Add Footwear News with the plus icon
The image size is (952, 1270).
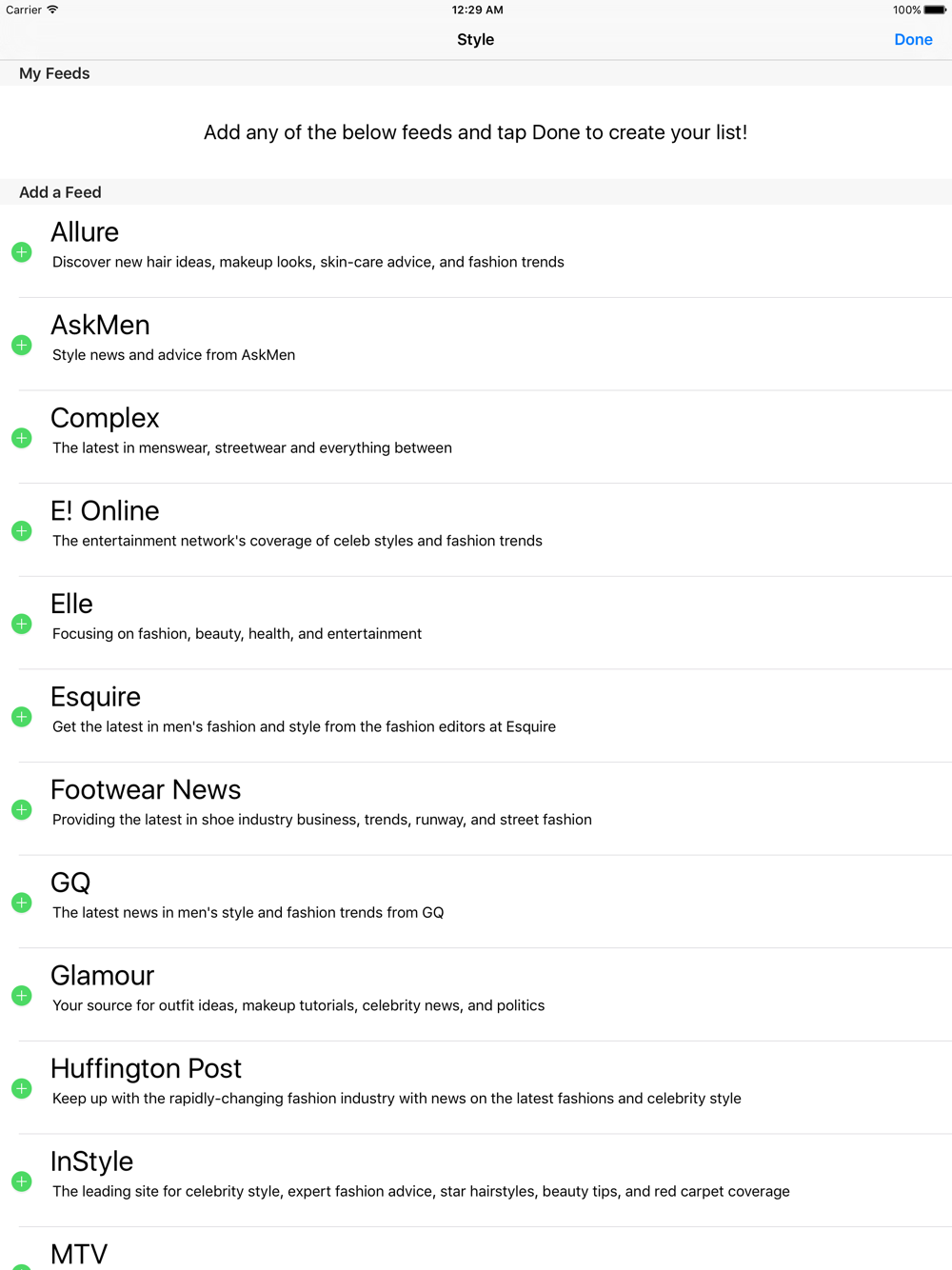pos(22,809)
